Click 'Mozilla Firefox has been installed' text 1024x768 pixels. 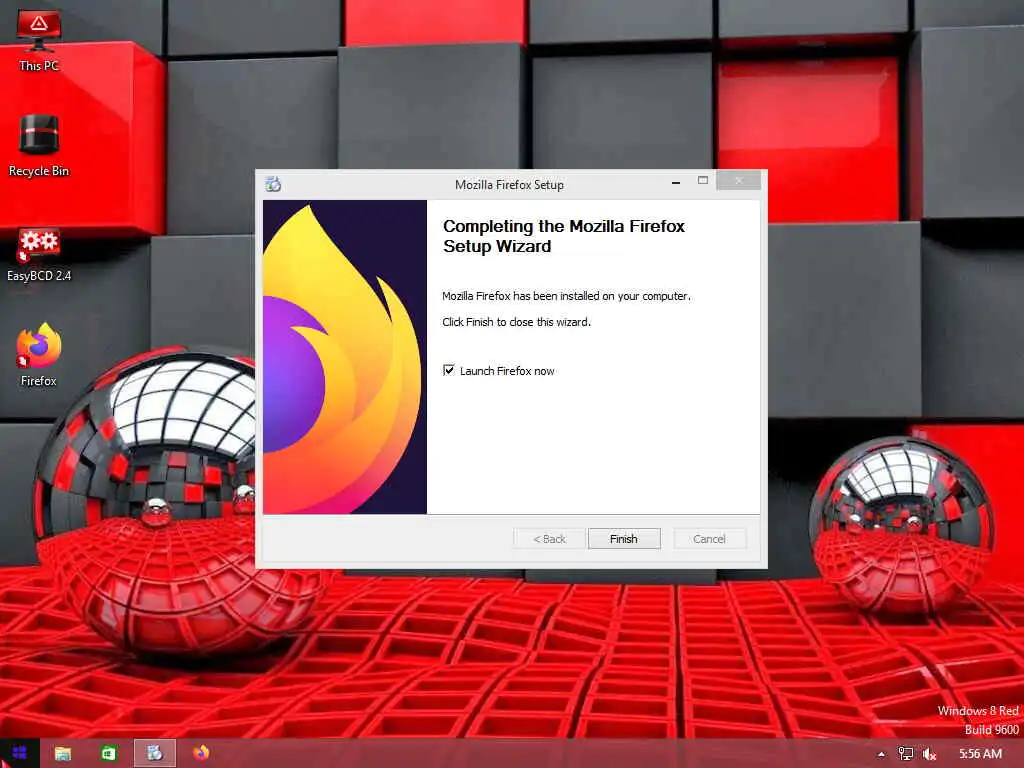coord(566,296)
